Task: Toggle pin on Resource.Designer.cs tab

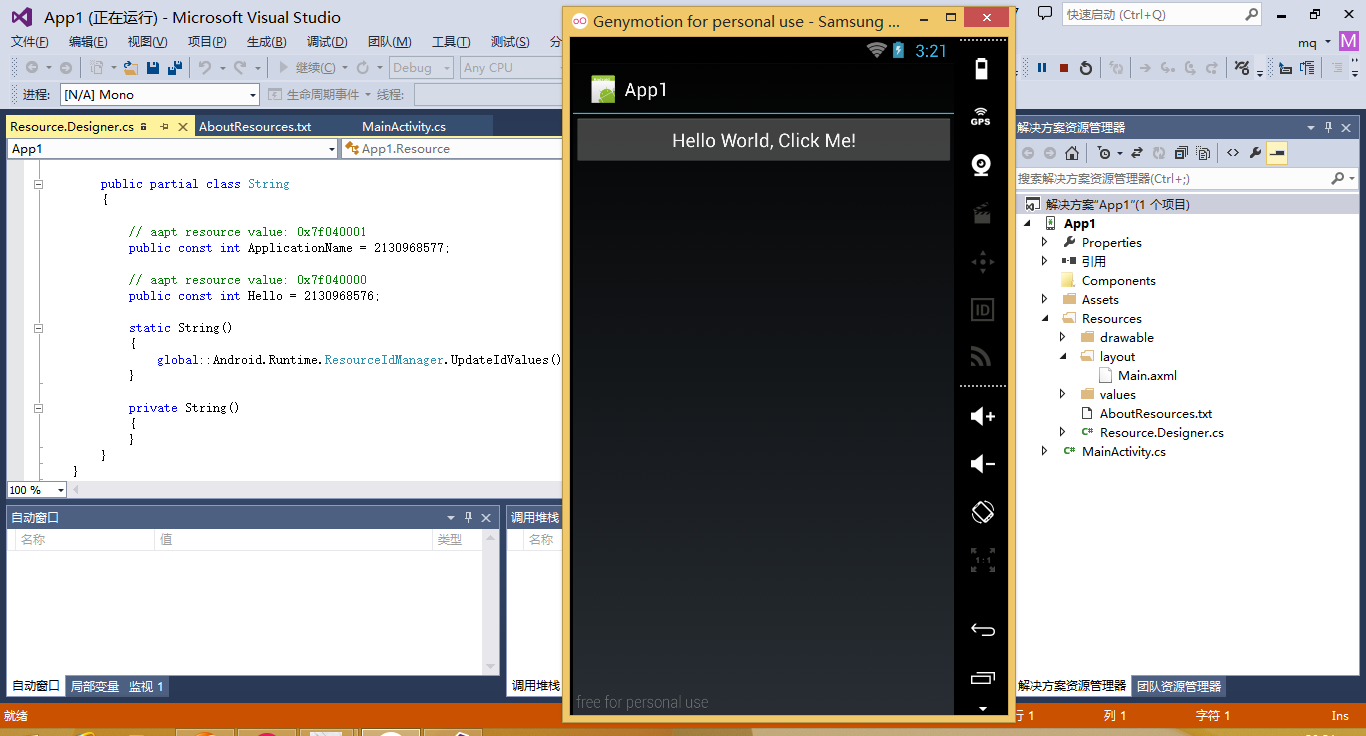Action: point(164,127)
